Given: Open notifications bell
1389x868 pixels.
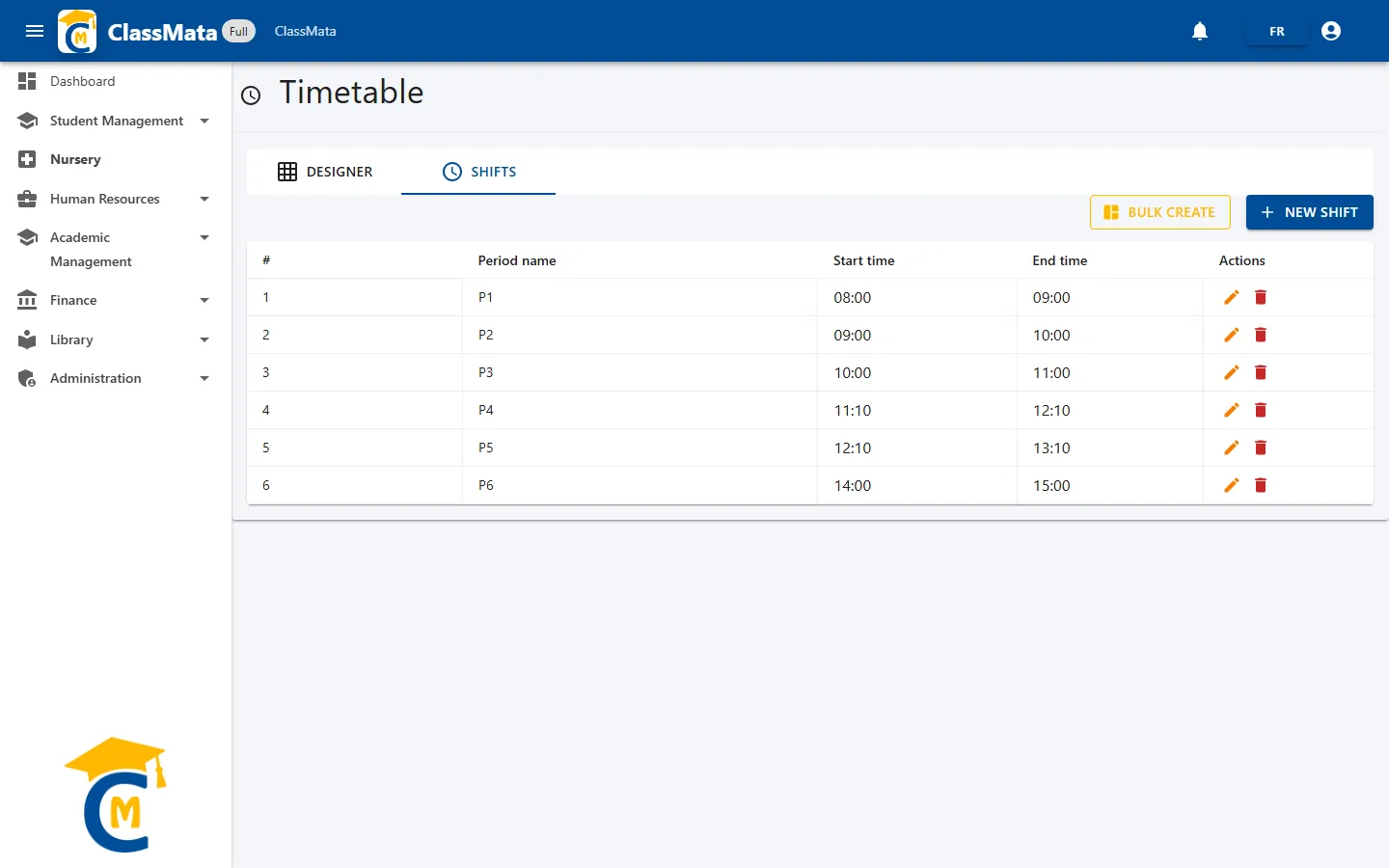Looking at the screenshot, I should point(1200,31).
